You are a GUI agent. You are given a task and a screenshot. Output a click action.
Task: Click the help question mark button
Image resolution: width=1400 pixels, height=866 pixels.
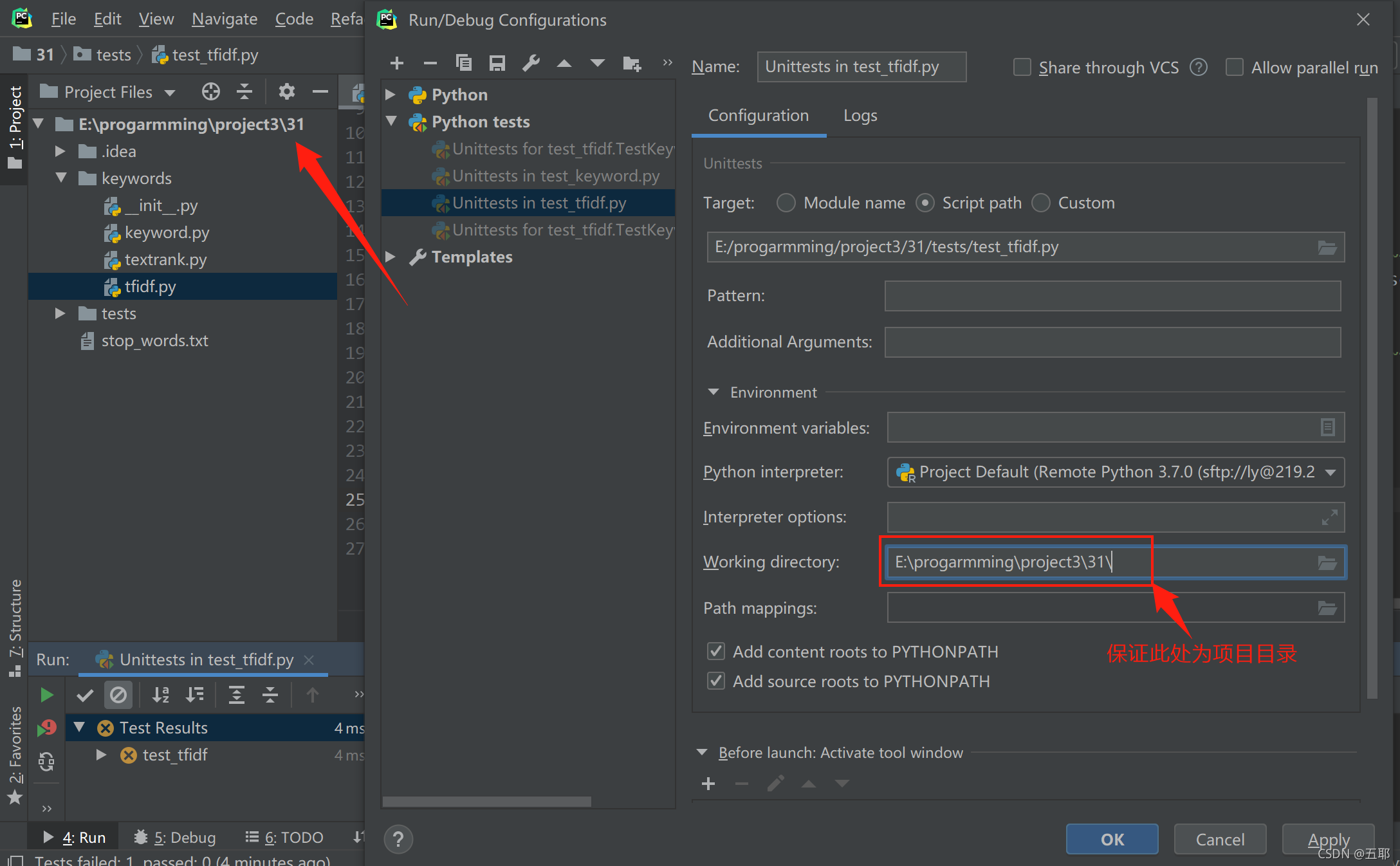pyautogui.click(x=398, y=839)
